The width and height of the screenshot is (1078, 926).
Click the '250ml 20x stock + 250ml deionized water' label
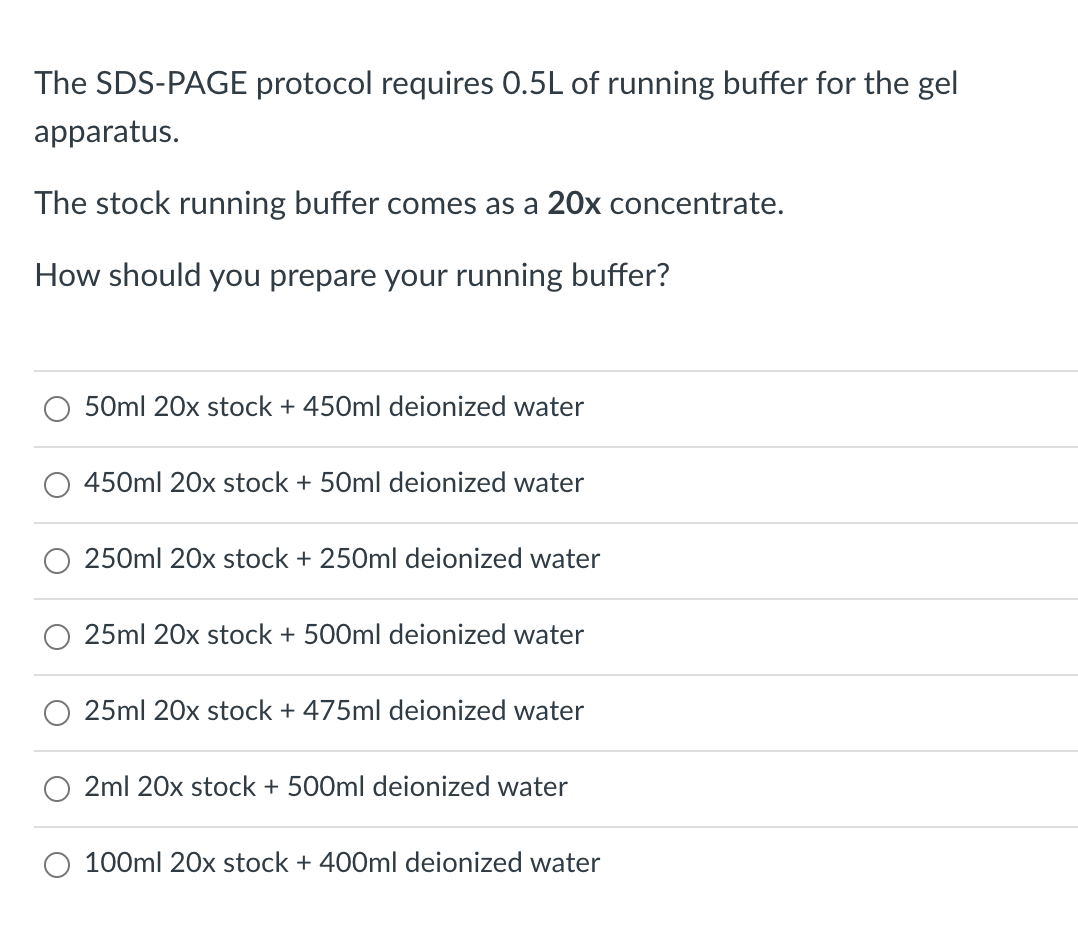click(342, 559)
